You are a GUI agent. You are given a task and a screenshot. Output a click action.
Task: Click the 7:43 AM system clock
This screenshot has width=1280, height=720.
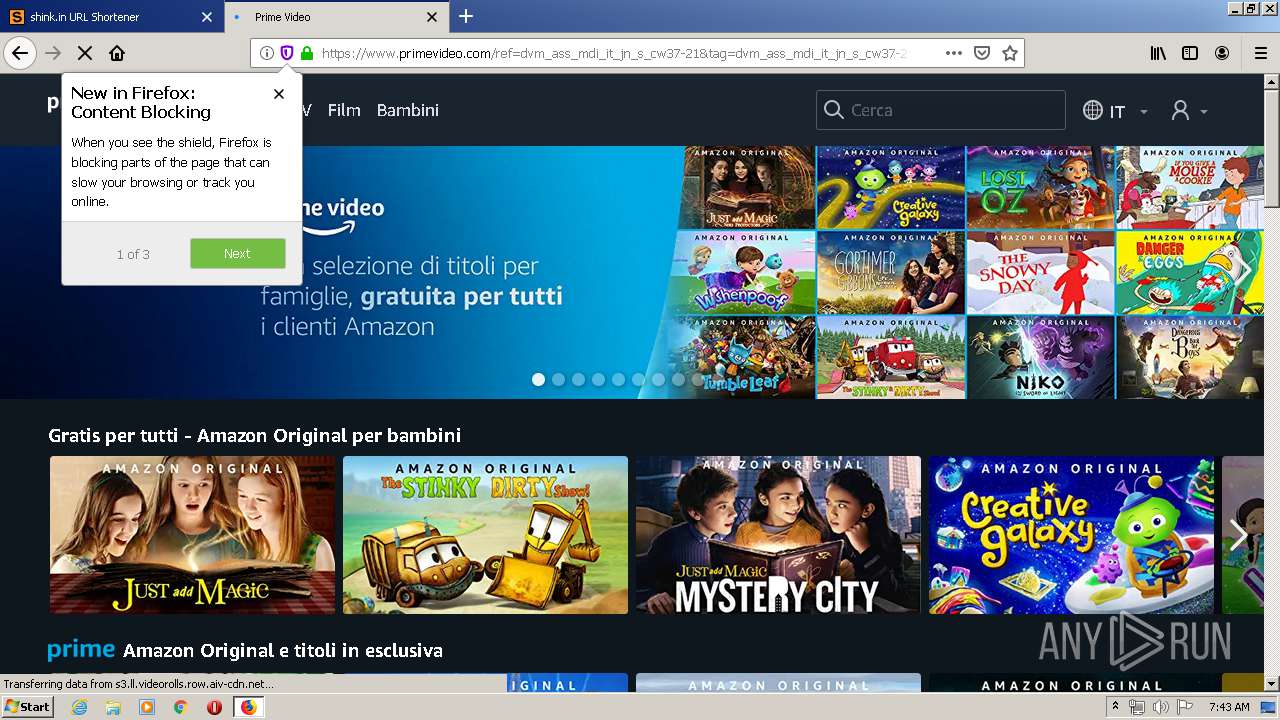1229,707
